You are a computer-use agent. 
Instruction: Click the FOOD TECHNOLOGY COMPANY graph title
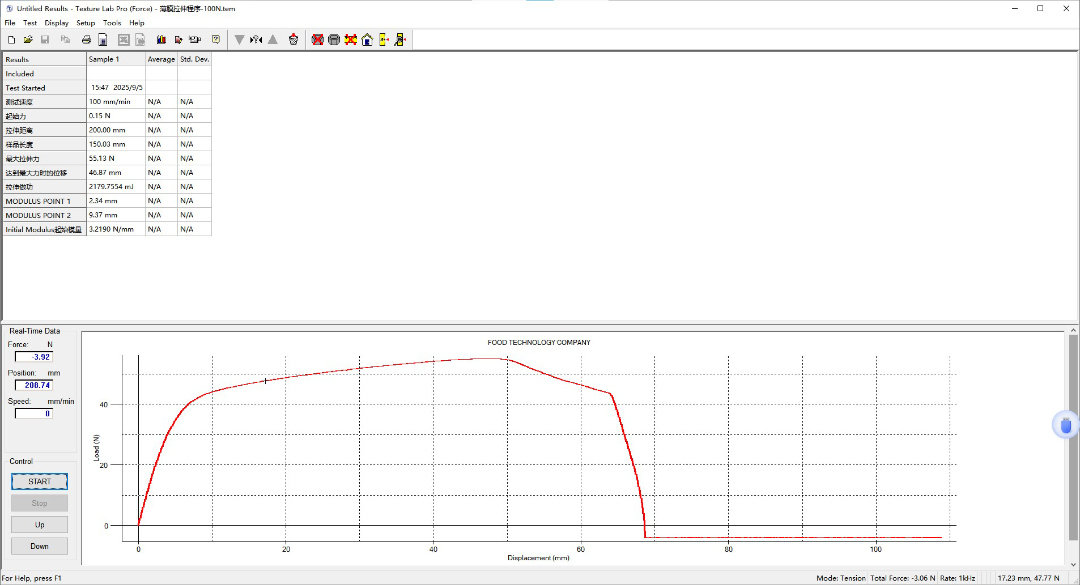[539, 342]
